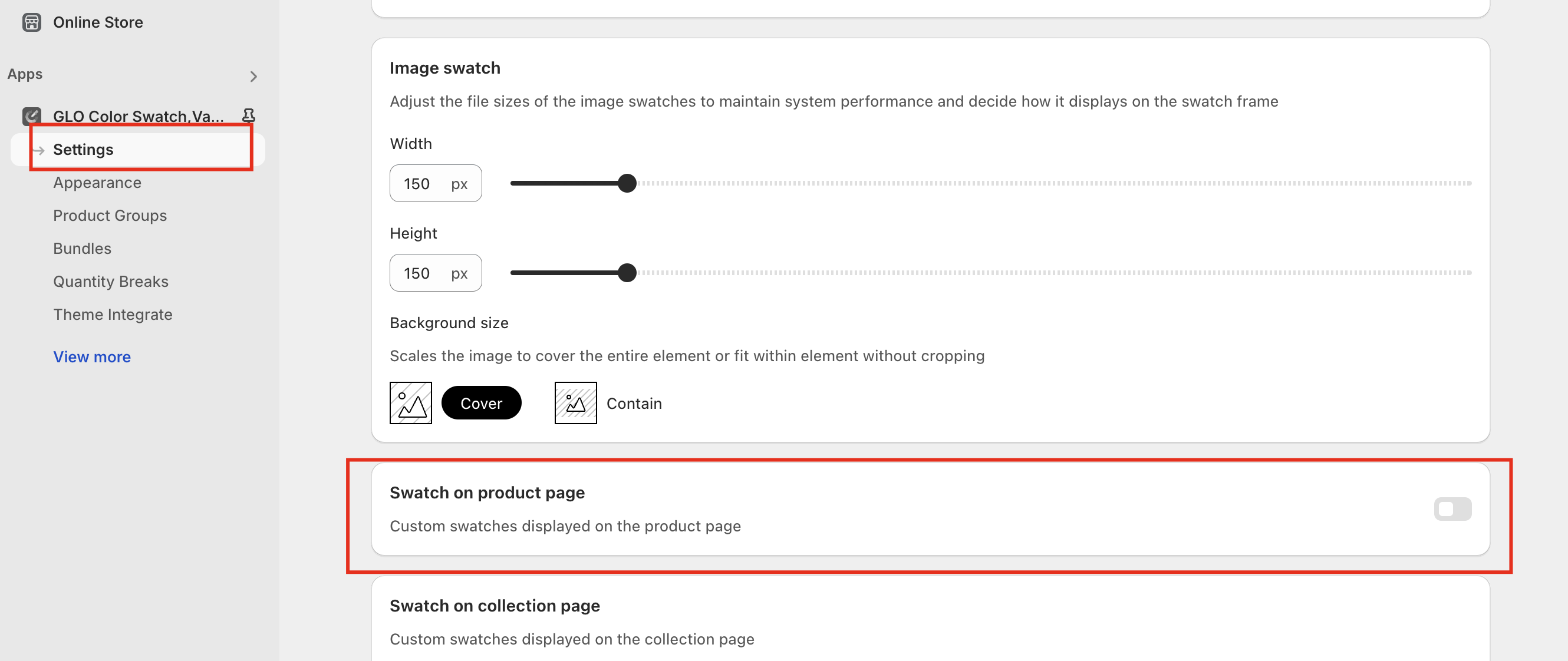Image resolution: width=1568 pixels, height=661 pixels.
Task: Click the Contain image preview icon
Action: point(575,403)
